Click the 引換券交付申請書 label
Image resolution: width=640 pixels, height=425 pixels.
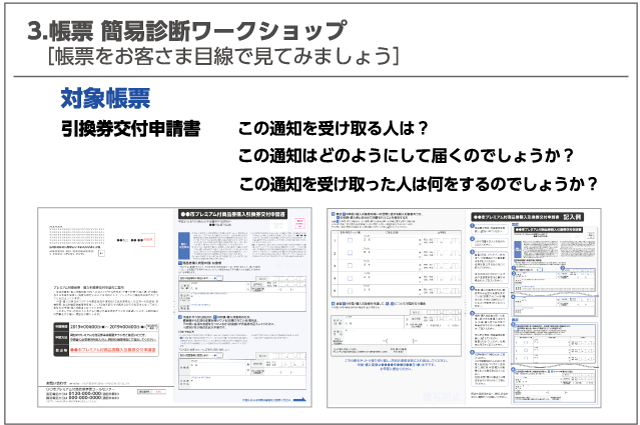[x=130, y=130]
